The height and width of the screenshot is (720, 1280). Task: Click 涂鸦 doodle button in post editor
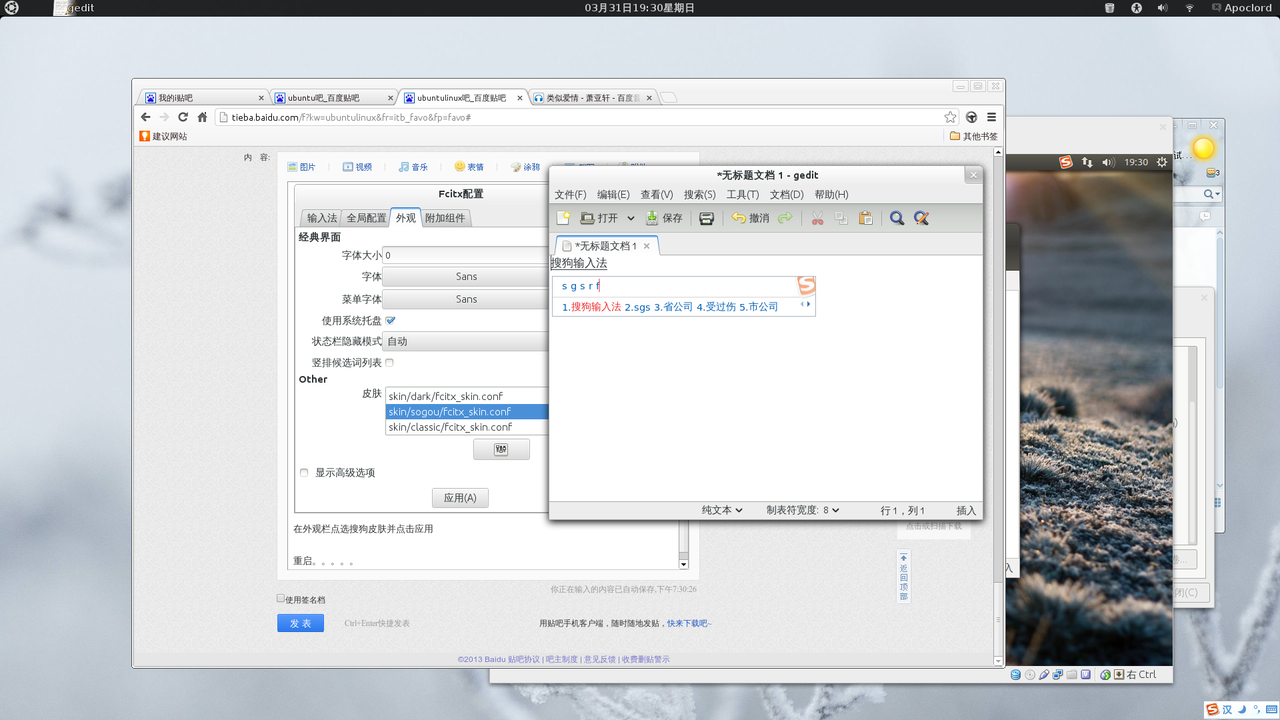(525, 167)
